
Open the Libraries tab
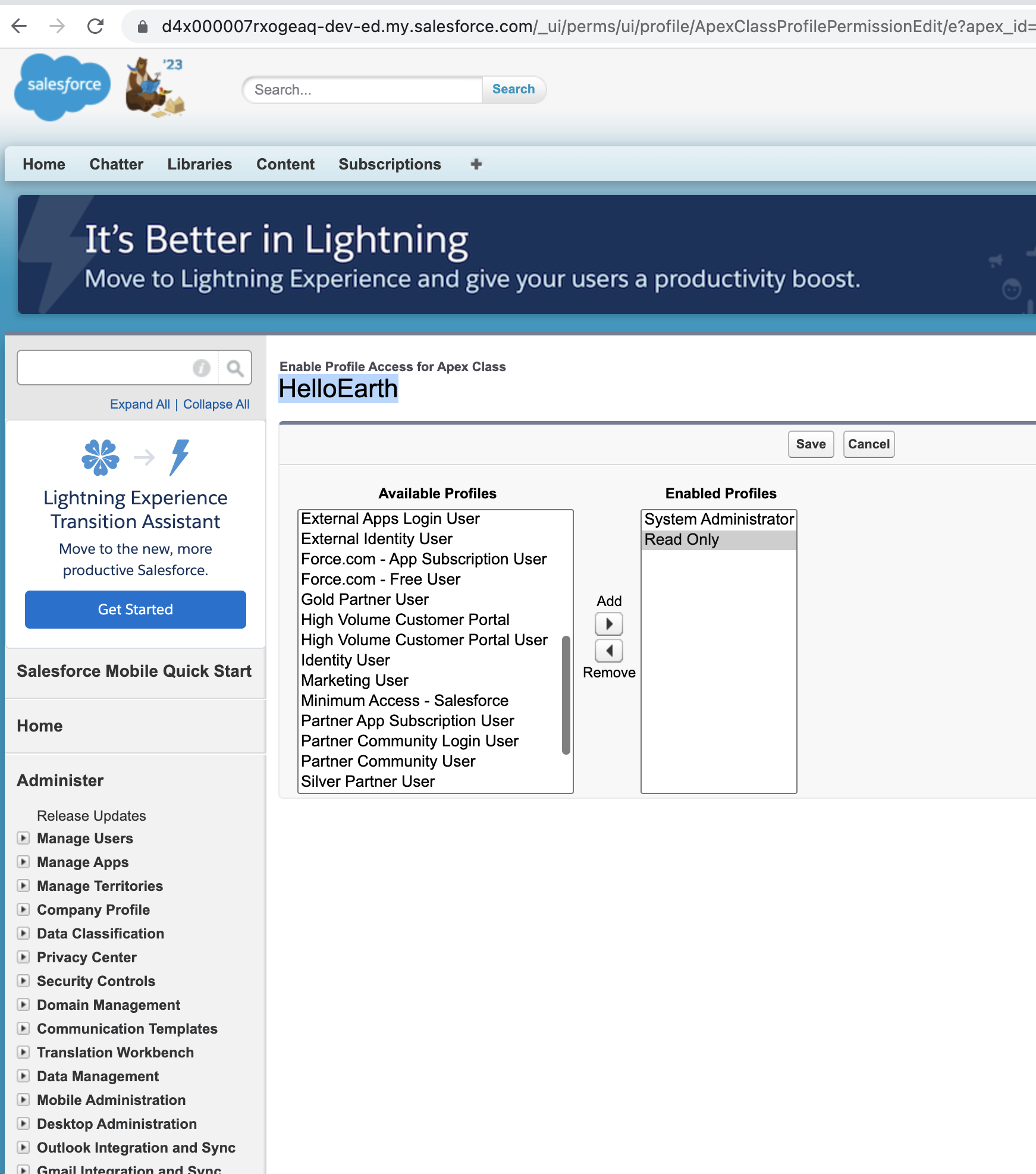pyautogui.click(x=200, y=164)
